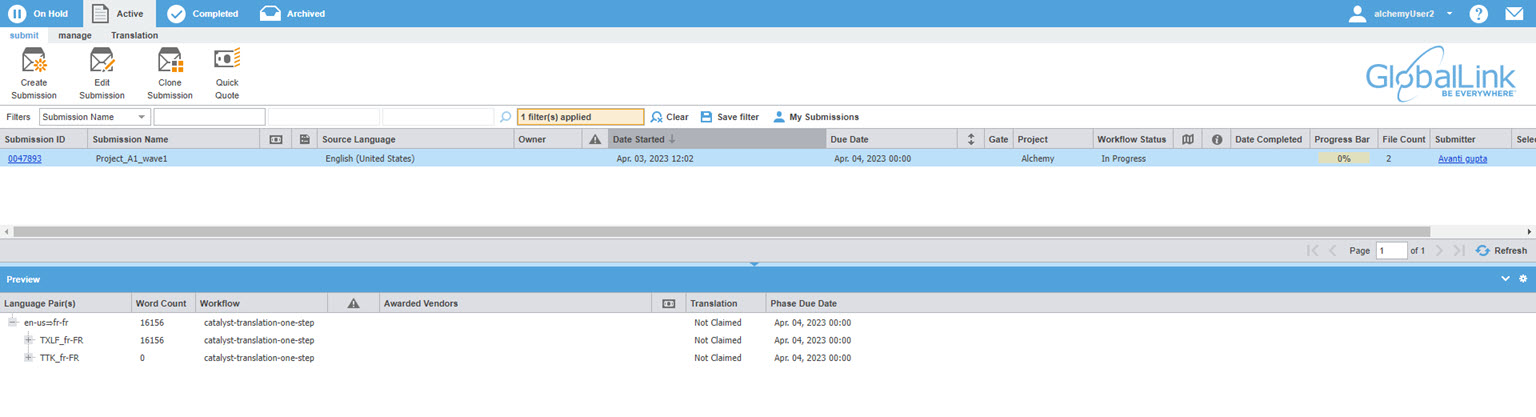1536x417 pixels.
Task: Open the Edit Submission tool
Action: coord(102,62)
